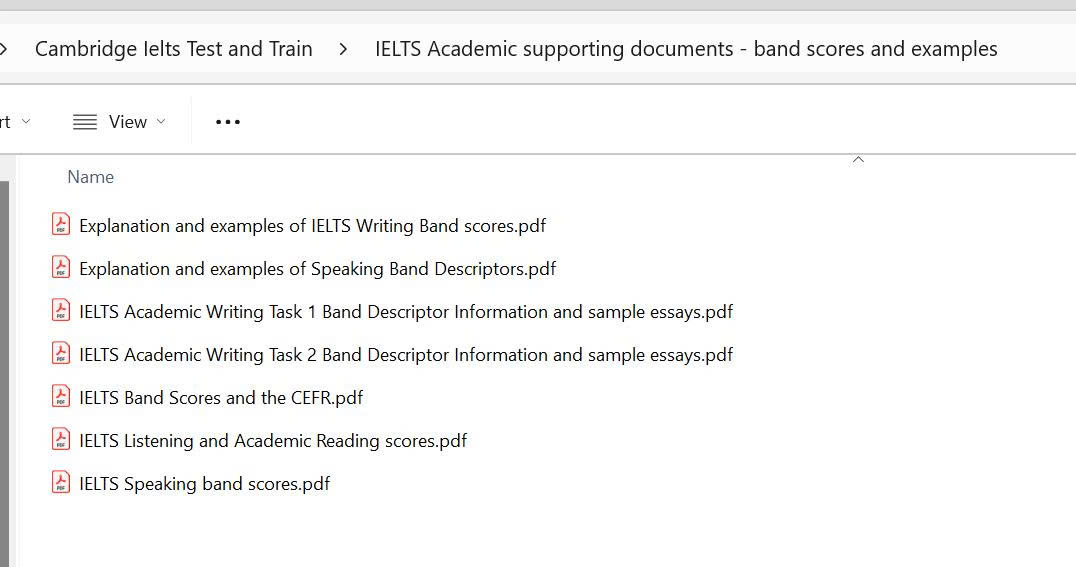1076x567 pixels.
Task: Click the upward sort caret above the list
Action: click(858, 160)
